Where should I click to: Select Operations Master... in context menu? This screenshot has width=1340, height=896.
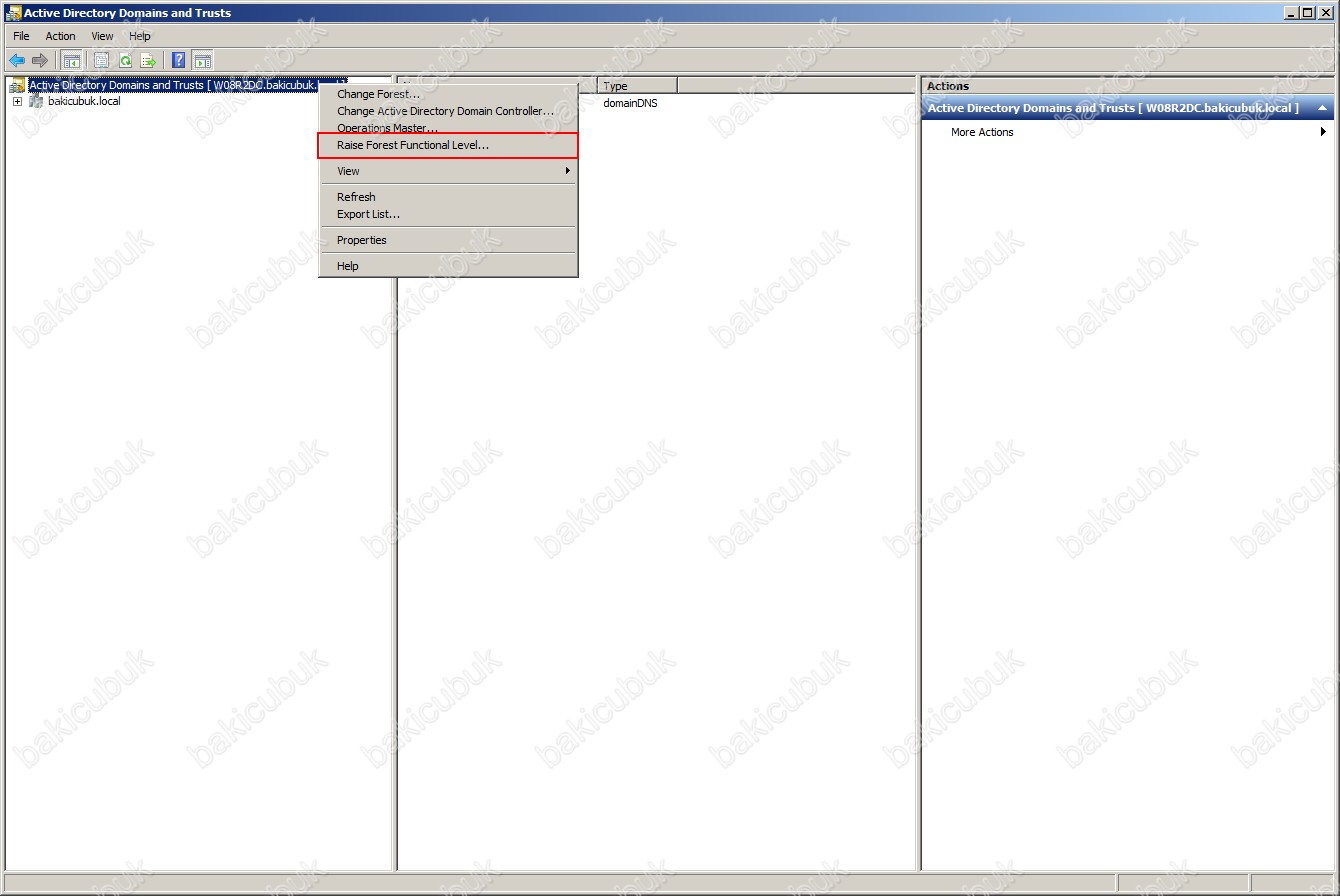pyautogui.click(x=448, y=128)
